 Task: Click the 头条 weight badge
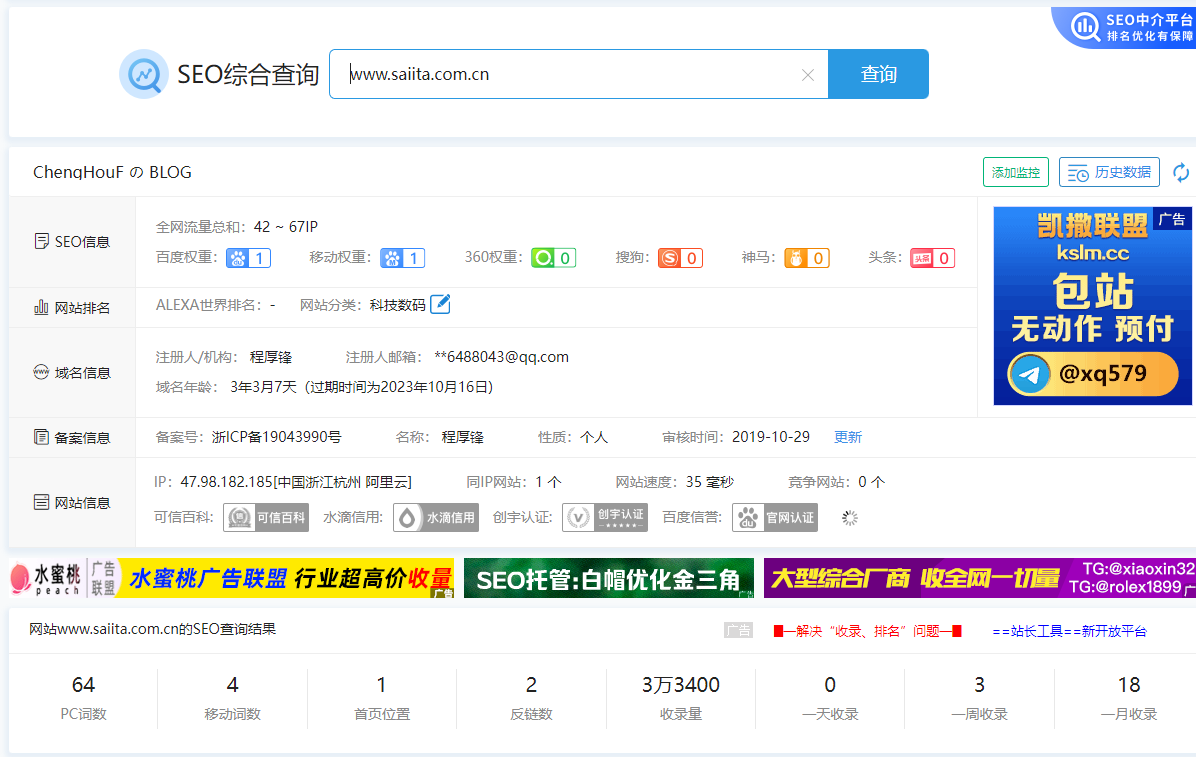932,258
